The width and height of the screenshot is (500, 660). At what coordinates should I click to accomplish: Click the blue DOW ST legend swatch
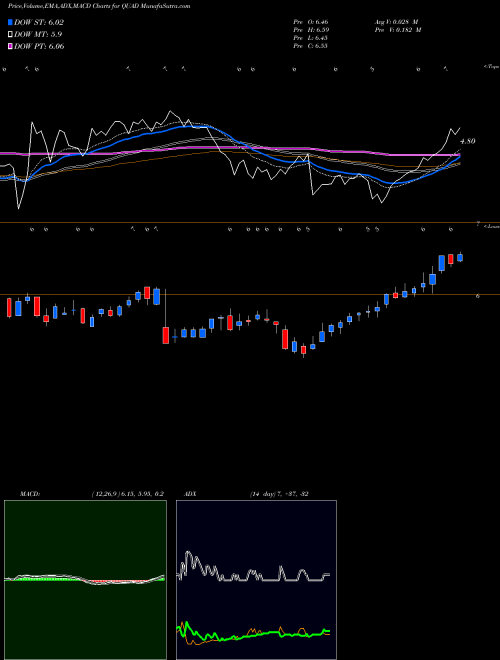[x=11, y=22]
